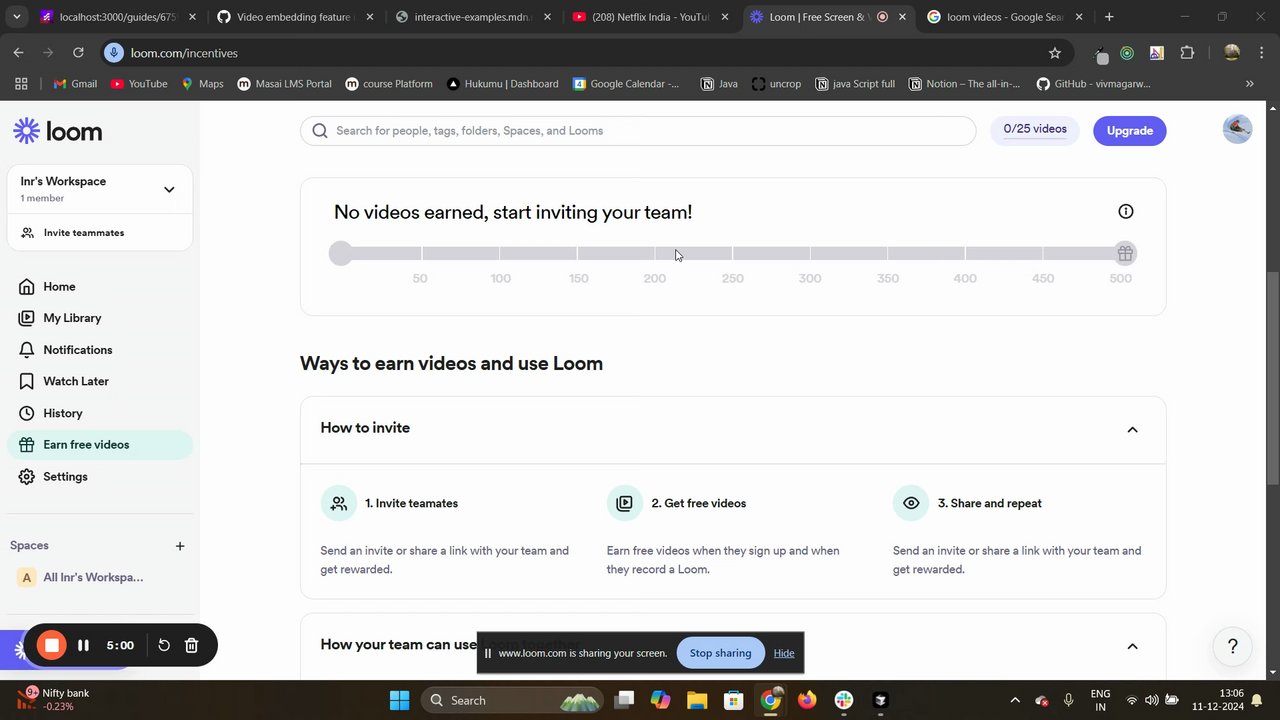Collapse the How your team can use section
Image resolution: width=1280 pixels, height=720 pixels.
tap(1132, 646)
